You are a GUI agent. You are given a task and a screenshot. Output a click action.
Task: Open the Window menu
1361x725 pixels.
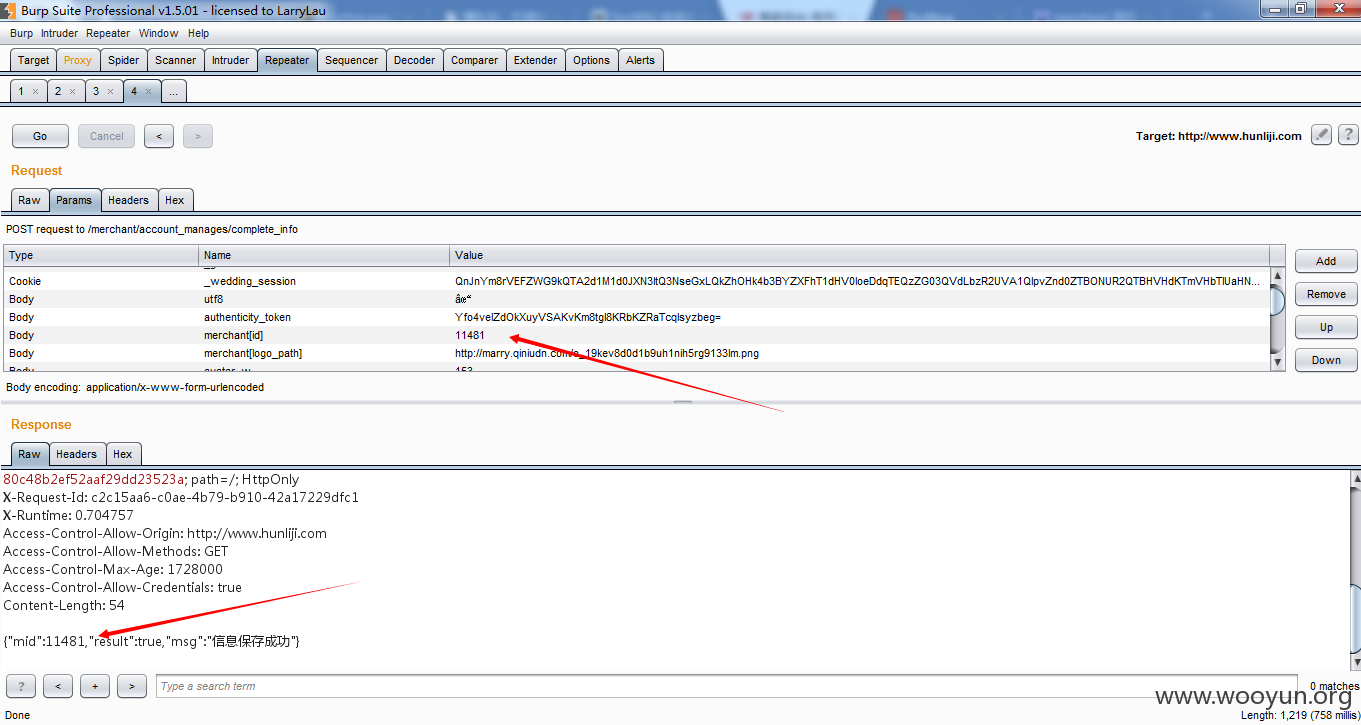coord(158,33)
